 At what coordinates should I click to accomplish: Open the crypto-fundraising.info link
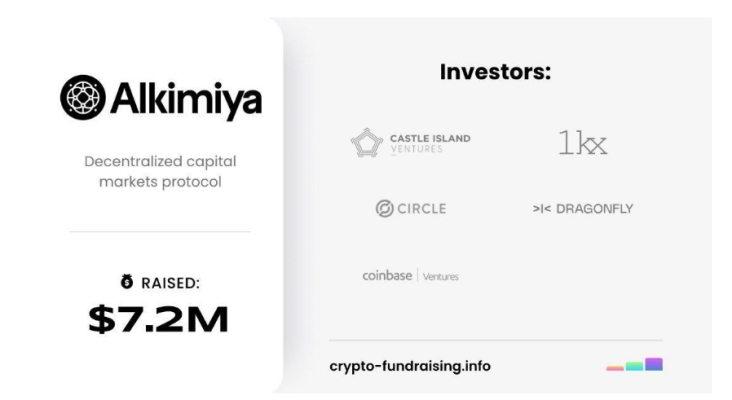click(x=410, y=366)
